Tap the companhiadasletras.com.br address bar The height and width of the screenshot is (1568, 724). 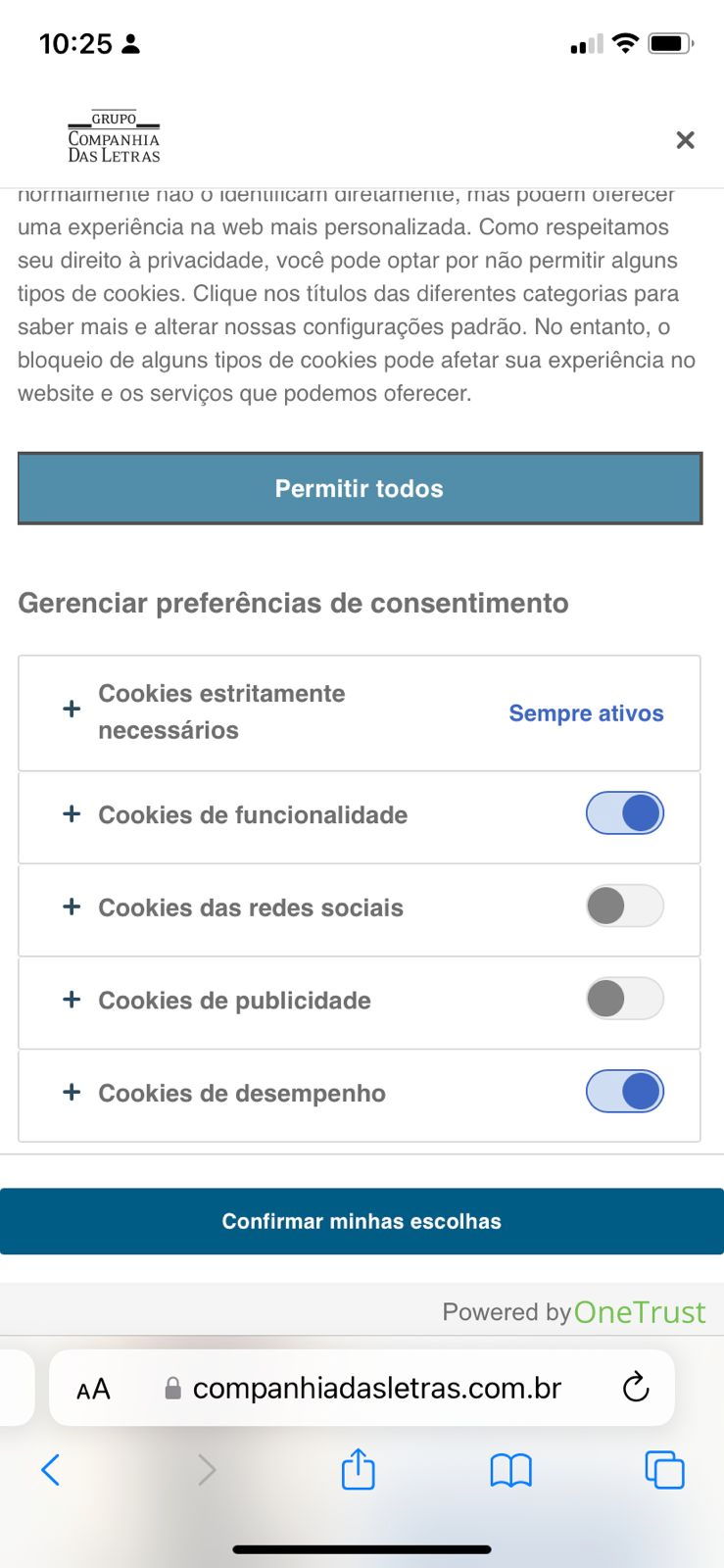point(376,1388)
